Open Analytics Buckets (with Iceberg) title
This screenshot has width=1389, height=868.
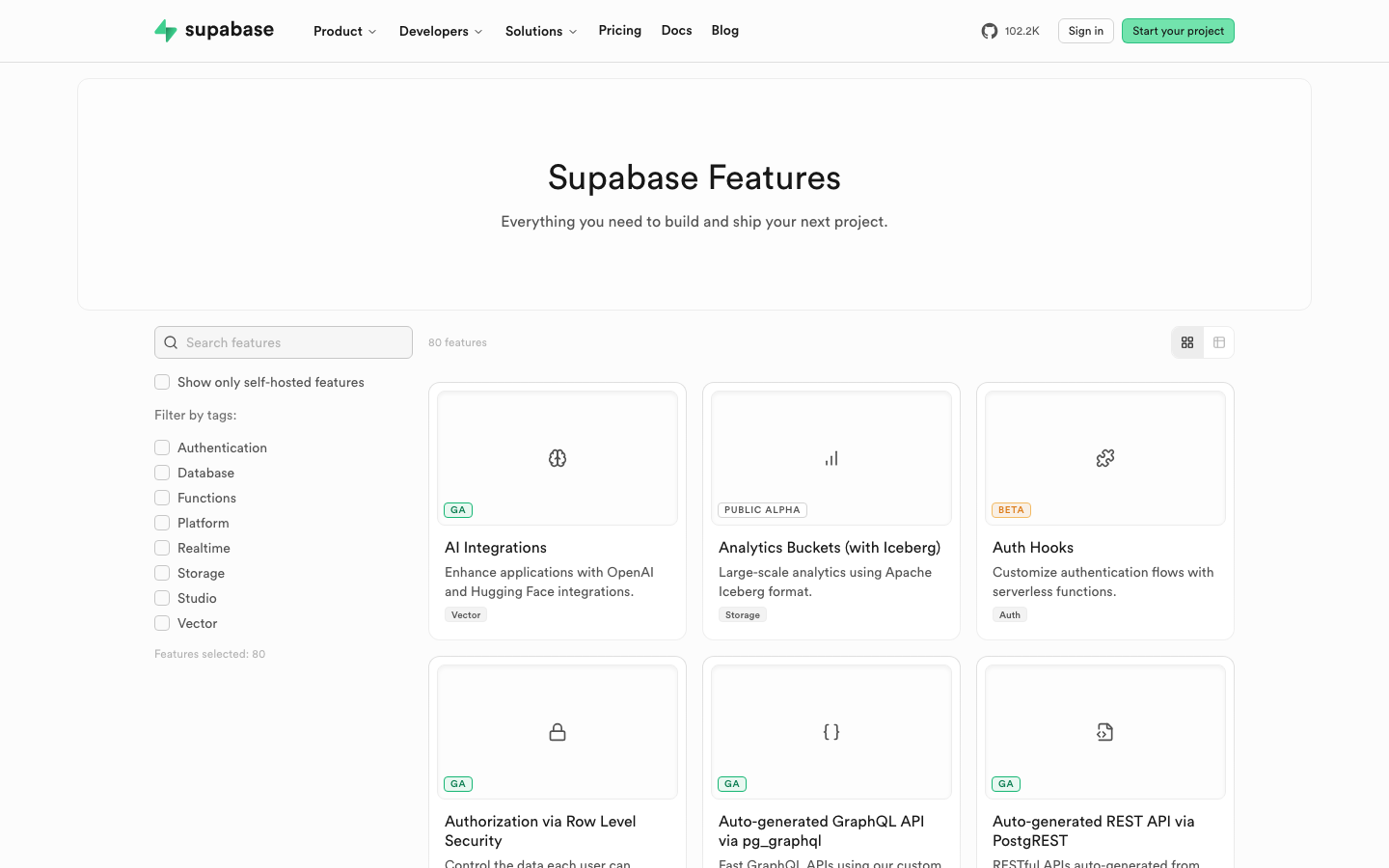pos(830,547)
